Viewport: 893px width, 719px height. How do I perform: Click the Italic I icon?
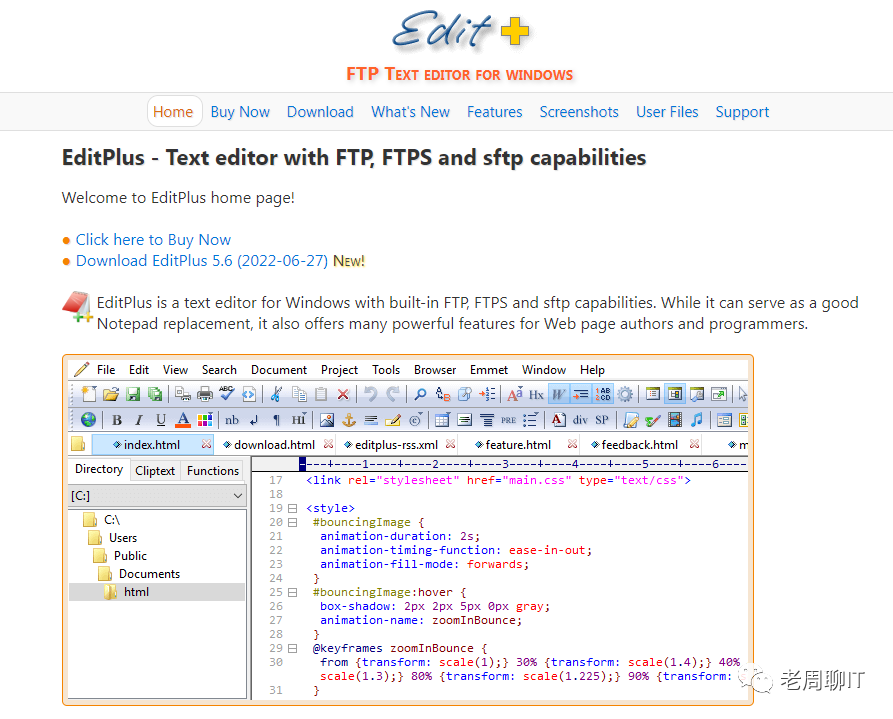click(x=138, y=420)
